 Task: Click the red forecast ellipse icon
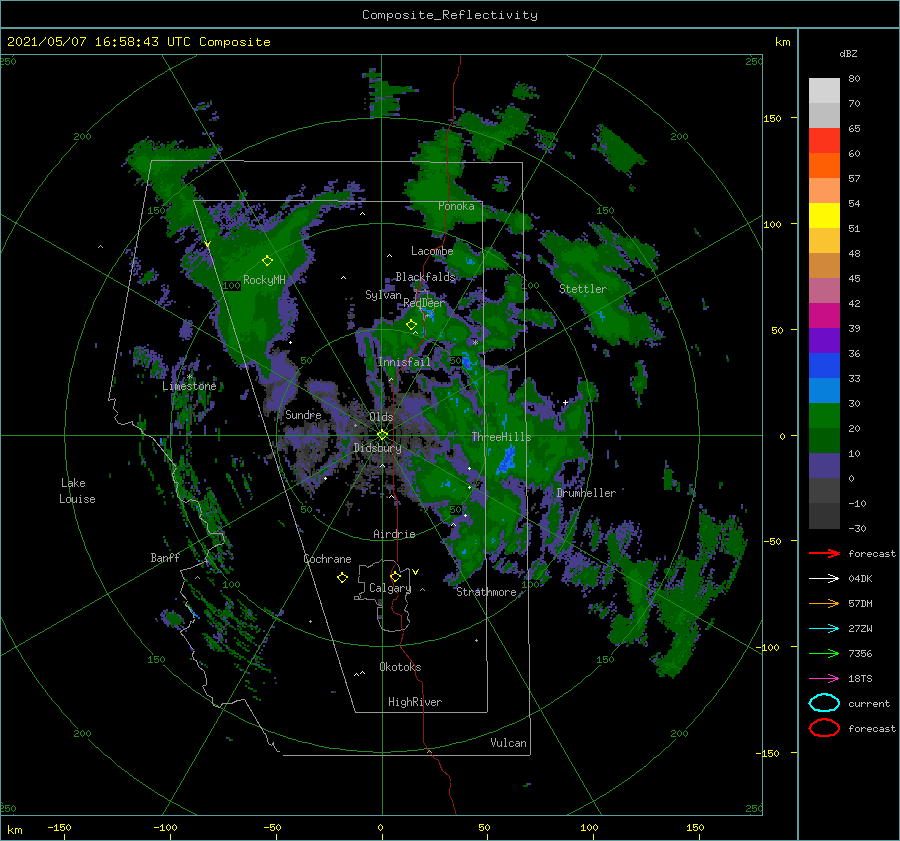(824, 728)
